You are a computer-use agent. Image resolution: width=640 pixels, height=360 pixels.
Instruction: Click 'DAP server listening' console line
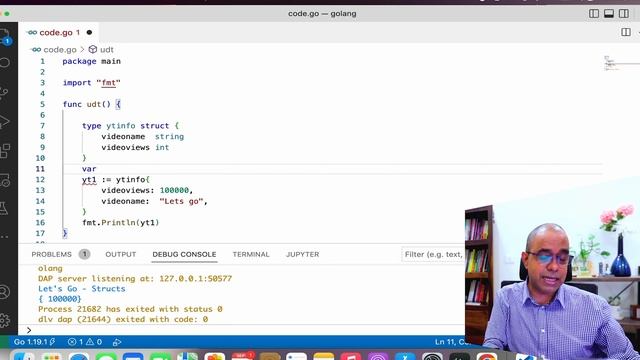coord(135,278)
